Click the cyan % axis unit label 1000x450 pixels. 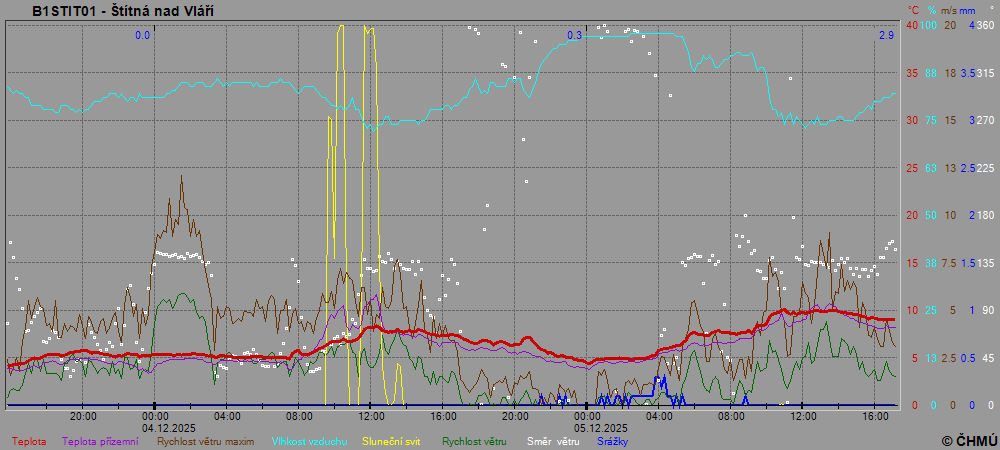930,10
